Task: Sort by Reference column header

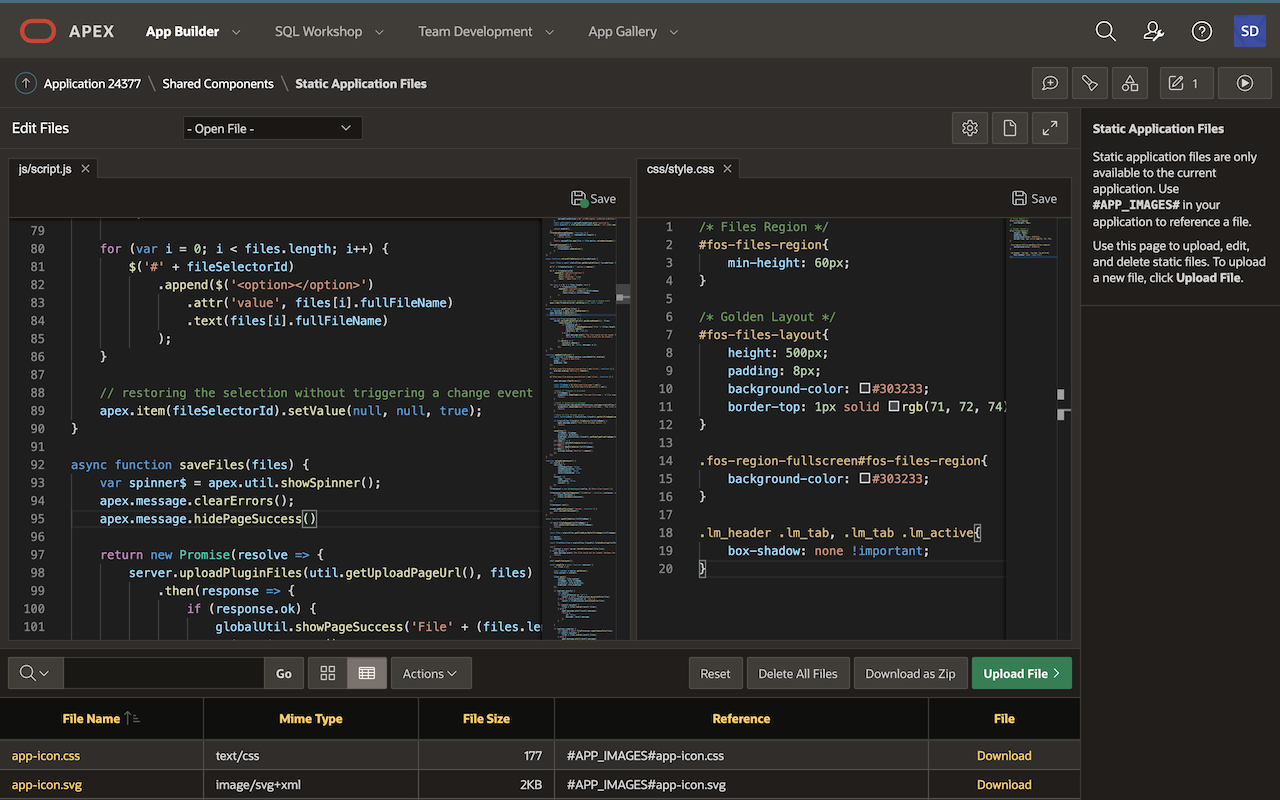Action: pos(741,718)
